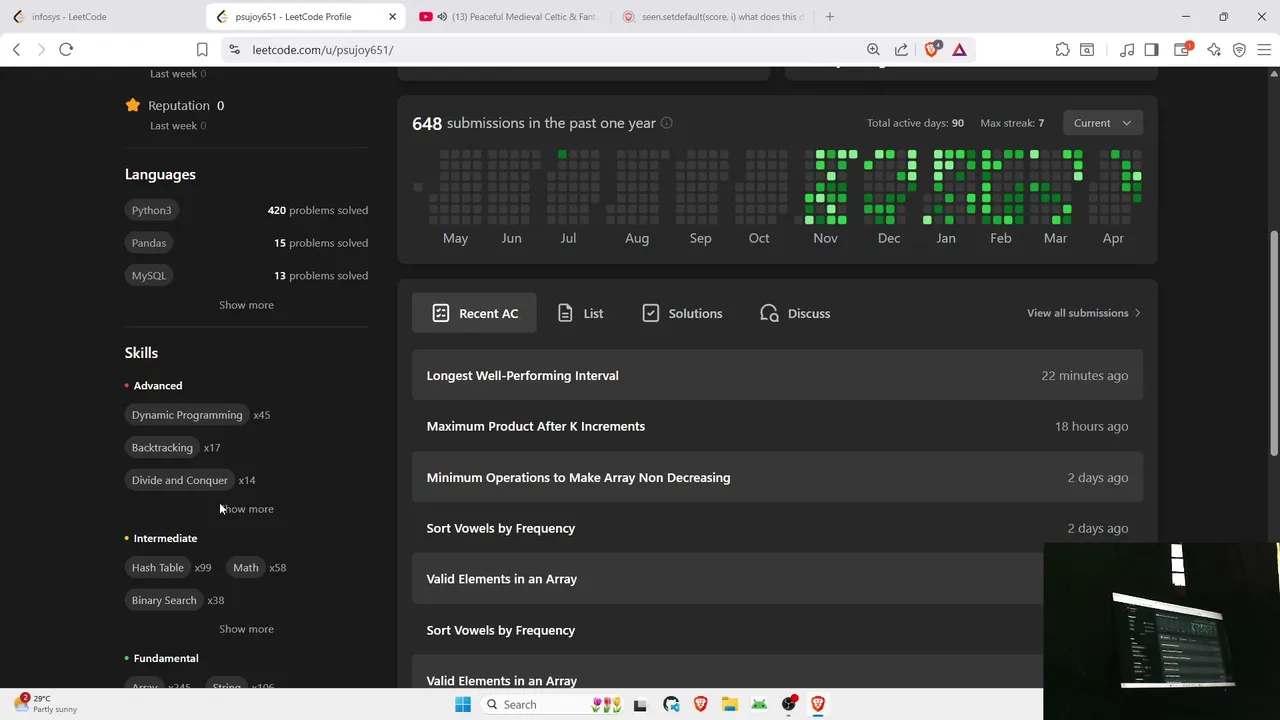Click the MySQL language tag

tap(149, 276)
